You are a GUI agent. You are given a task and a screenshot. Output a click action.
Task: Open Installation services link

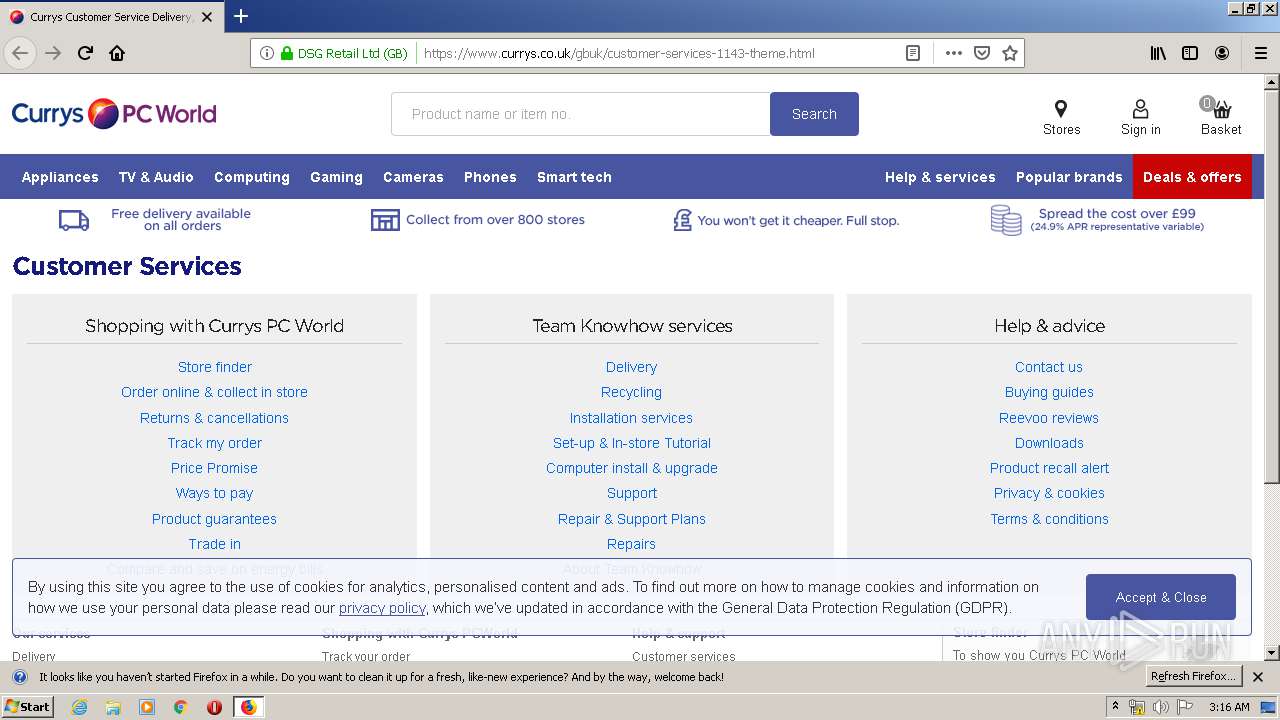coord(631,418)
